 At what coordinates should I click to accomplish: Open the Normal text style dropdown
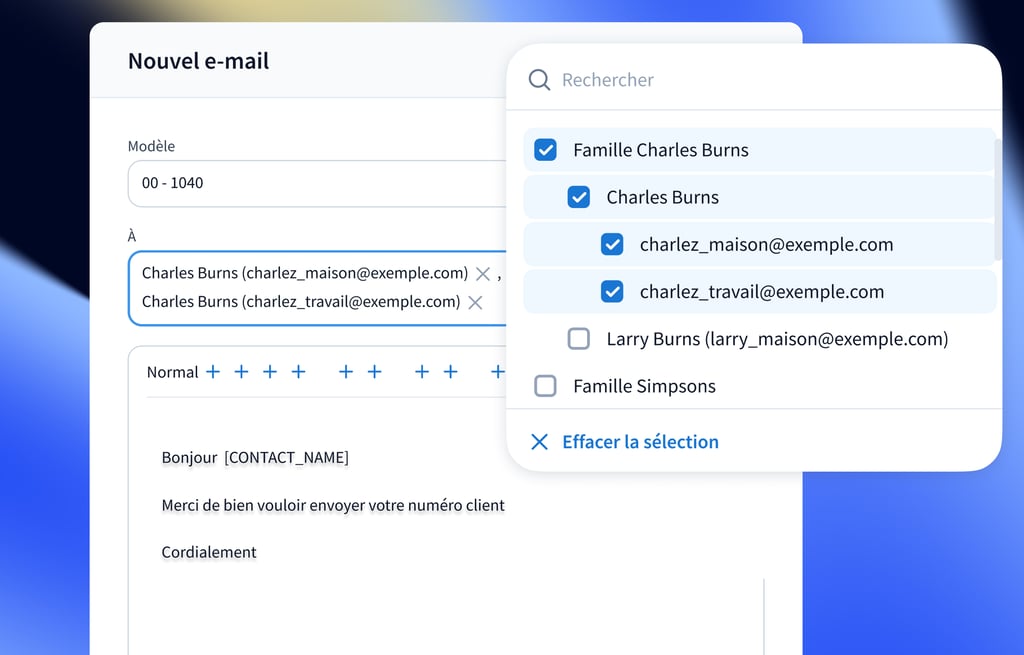coord(172,372)
